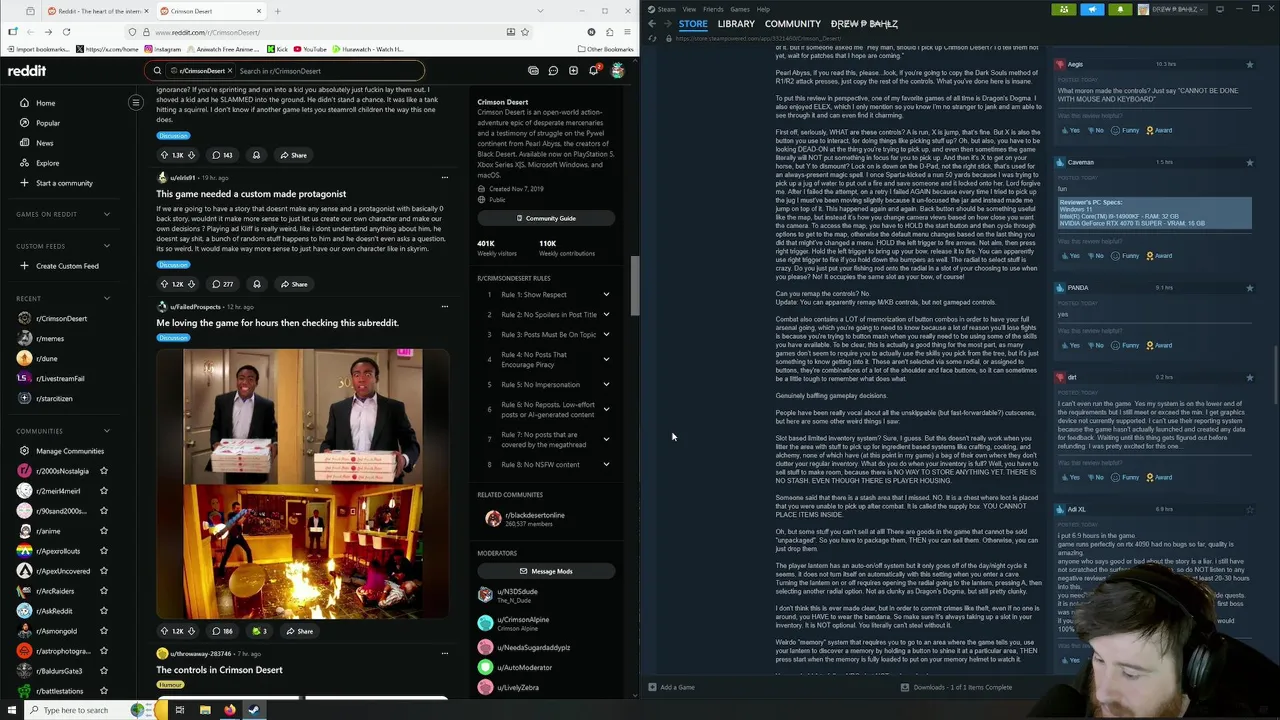Open Steam STORE tab
Viewport: 1280px width, 720px height.
(693, 24)
